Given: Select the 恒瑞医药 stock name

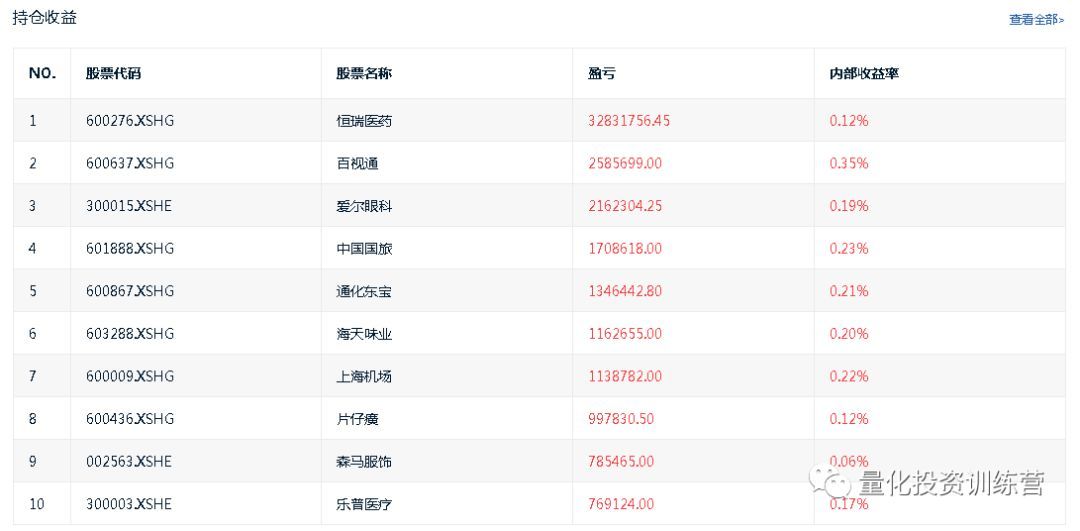Looking at the screenshot, I should pyautogui.click(x=364, y=121).
